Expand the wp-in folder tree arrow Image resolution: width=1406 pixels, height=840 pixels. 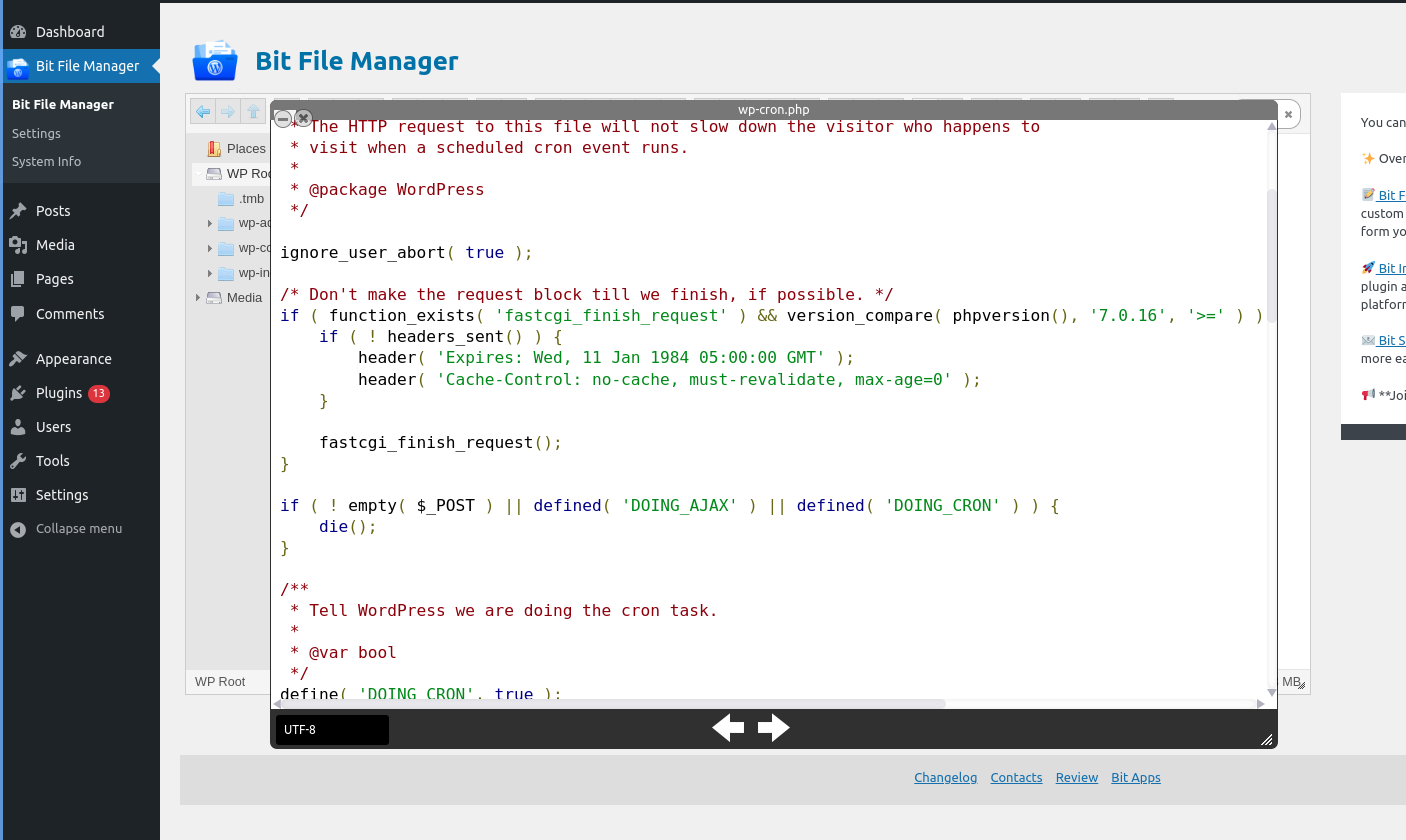(209, 273)
